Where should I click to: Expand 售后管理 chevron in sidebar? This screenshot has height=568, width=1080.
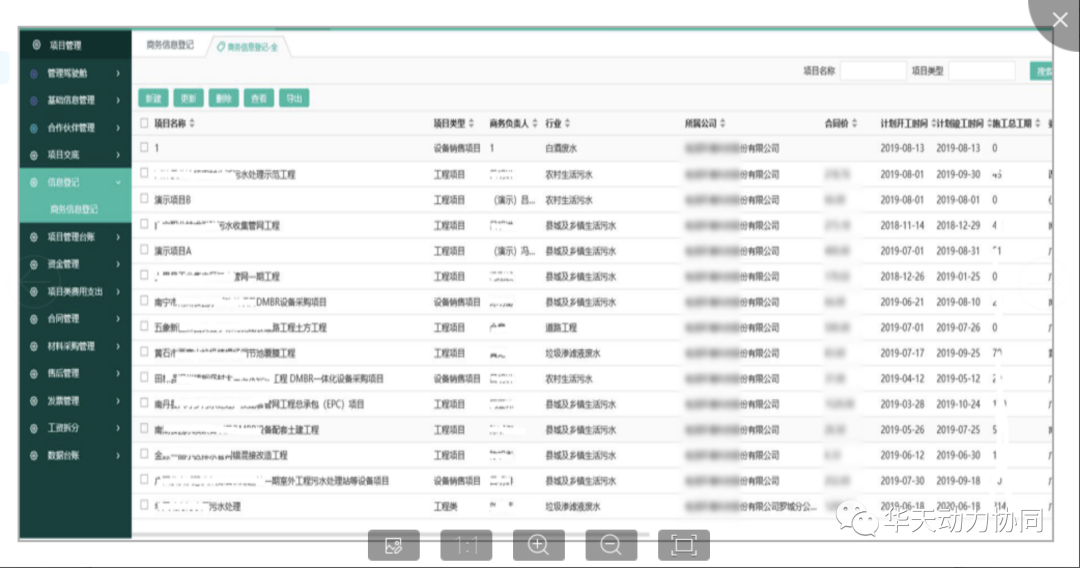[118, 374]
